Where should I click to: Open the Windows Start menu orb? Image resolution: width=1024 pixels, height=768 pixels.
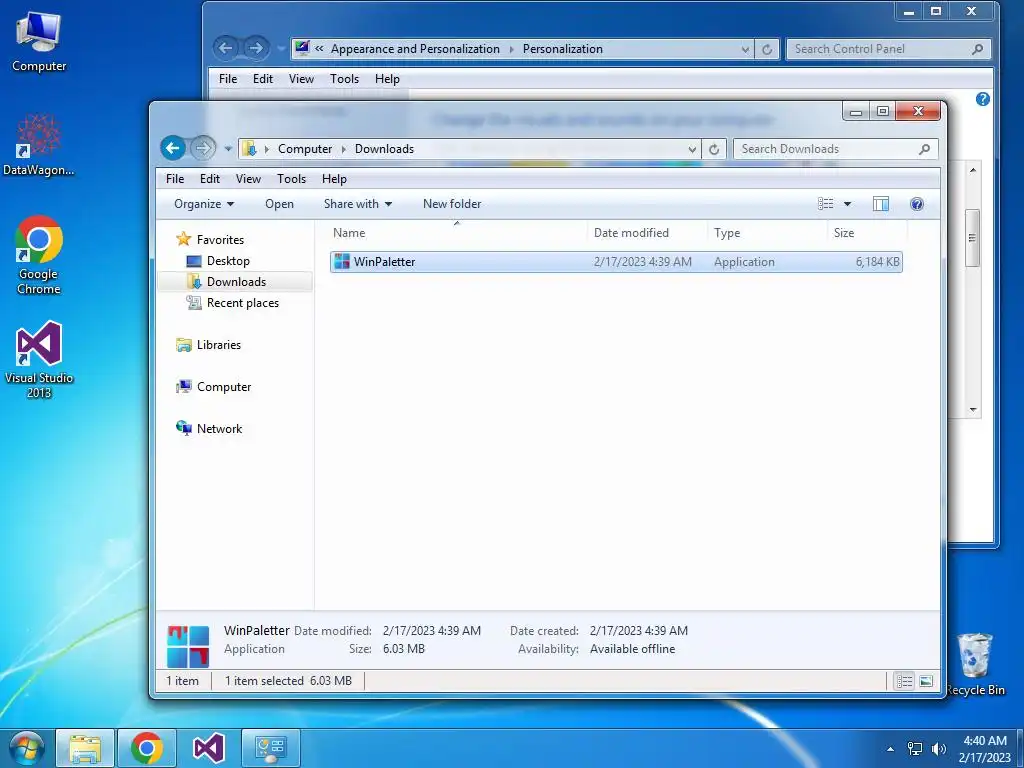click(x=27, y=748)
